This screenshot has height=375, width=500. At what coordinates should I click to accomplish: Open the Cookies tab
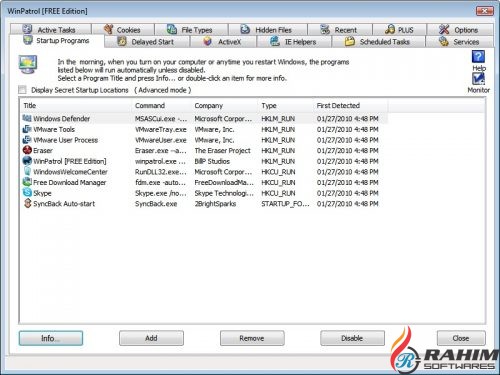point(123,29)
